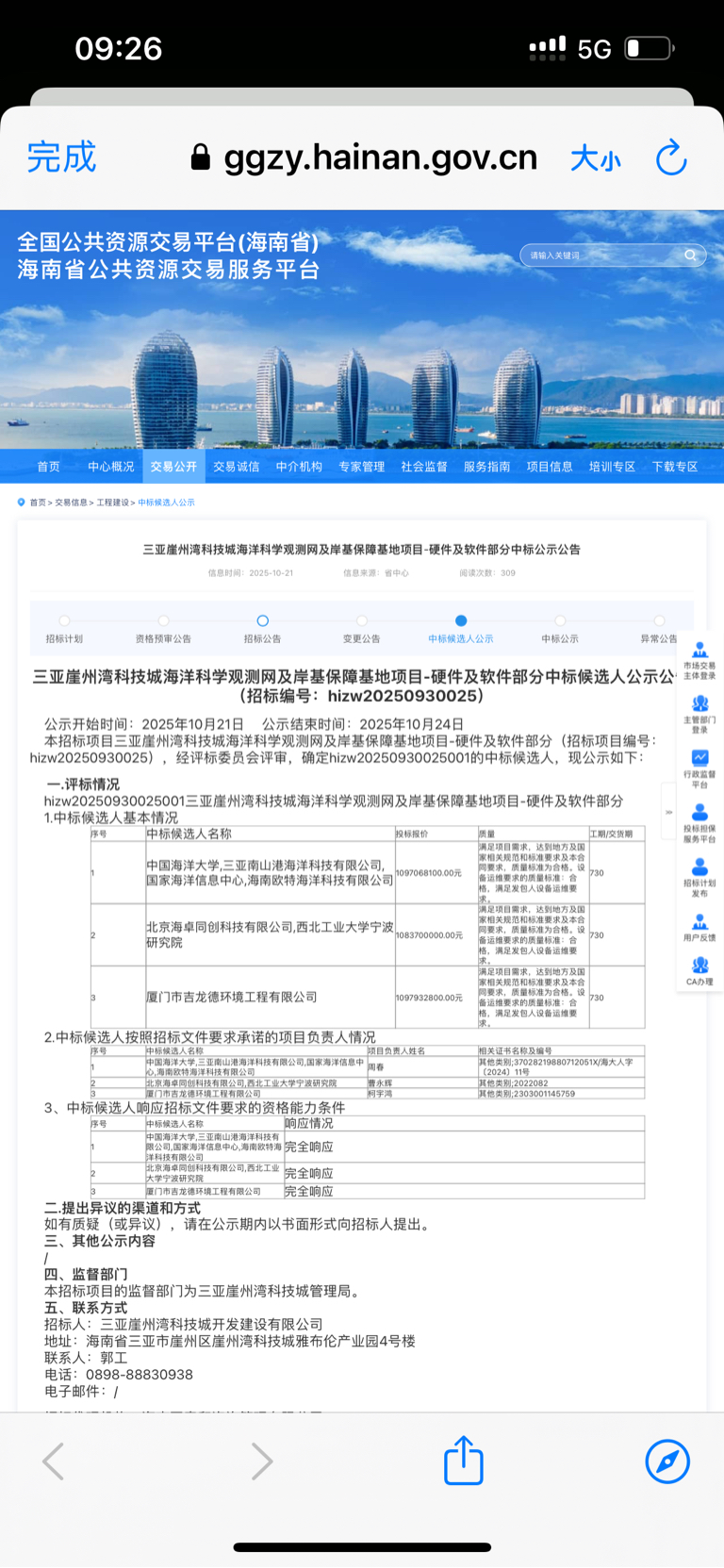Open the 大小 text size menu
Image resolution: width=724 pixels, height=1568 pixels.
pyautogui.click(x=596, y=158)
